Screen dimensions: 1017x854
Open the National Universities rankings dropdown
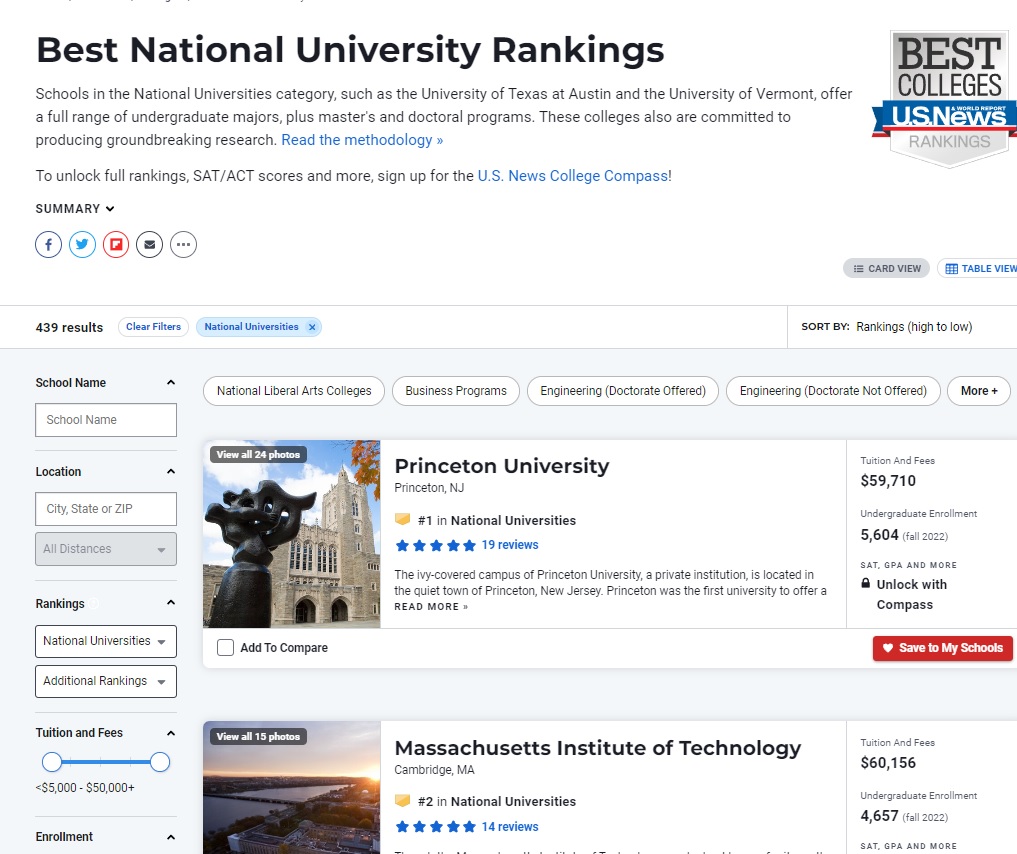tap(105, 641)
